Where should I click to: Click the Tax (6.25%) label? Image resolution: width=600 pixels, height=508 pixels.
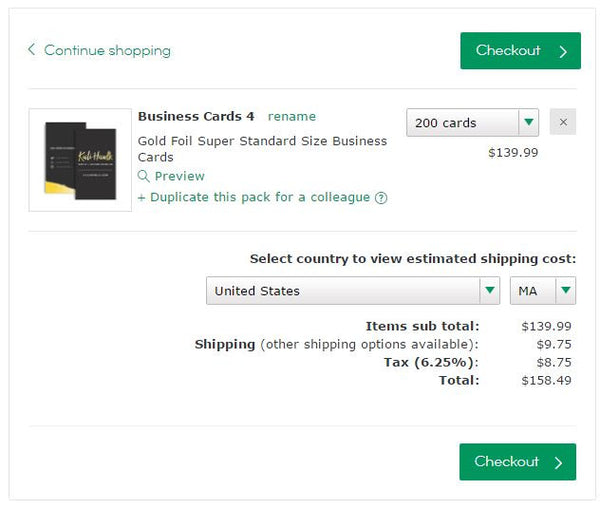pos(431,362)
